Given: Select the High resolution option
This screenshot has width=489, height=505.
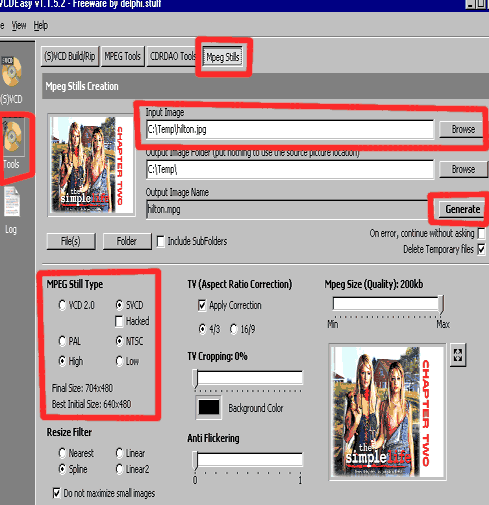Looking at the screenshot, I should click(62, 361).
